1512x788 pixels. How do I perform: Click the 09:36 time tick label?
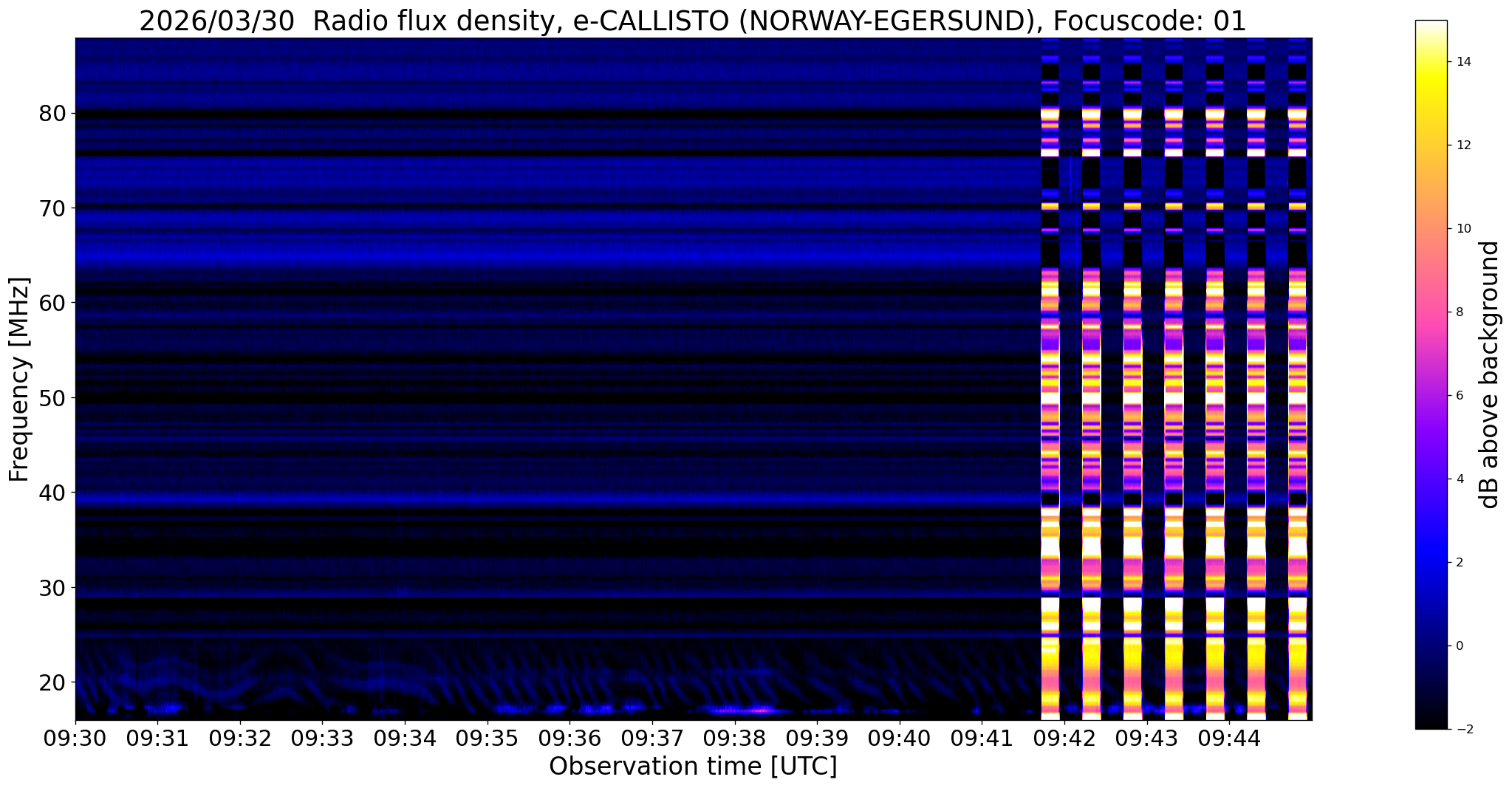pyautogui.click(x=569, y=739)
